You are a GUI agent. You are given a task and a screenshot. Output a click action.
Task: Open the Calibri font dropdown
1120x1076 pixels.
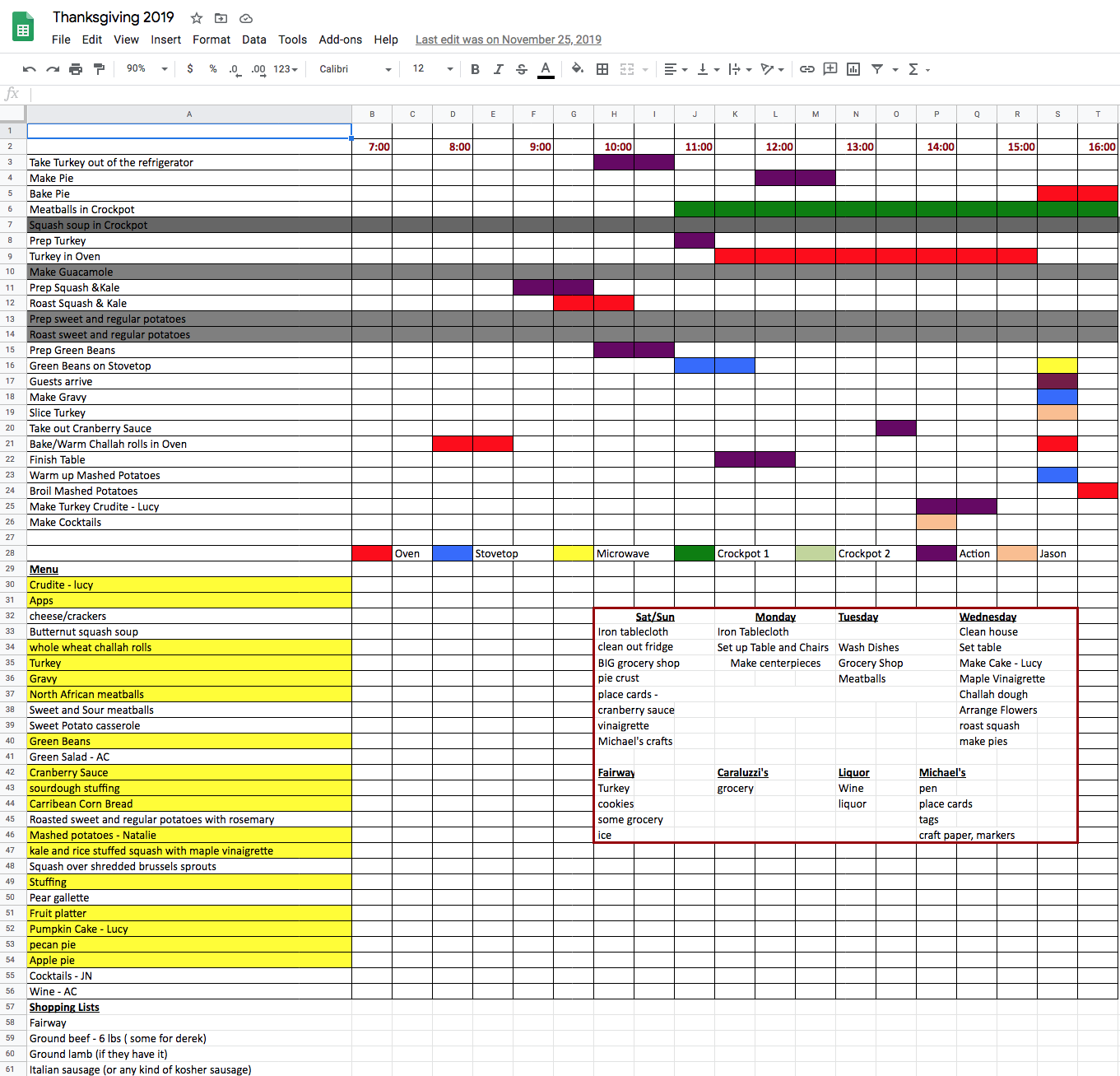pyautogui.click(x=355, y=69)
